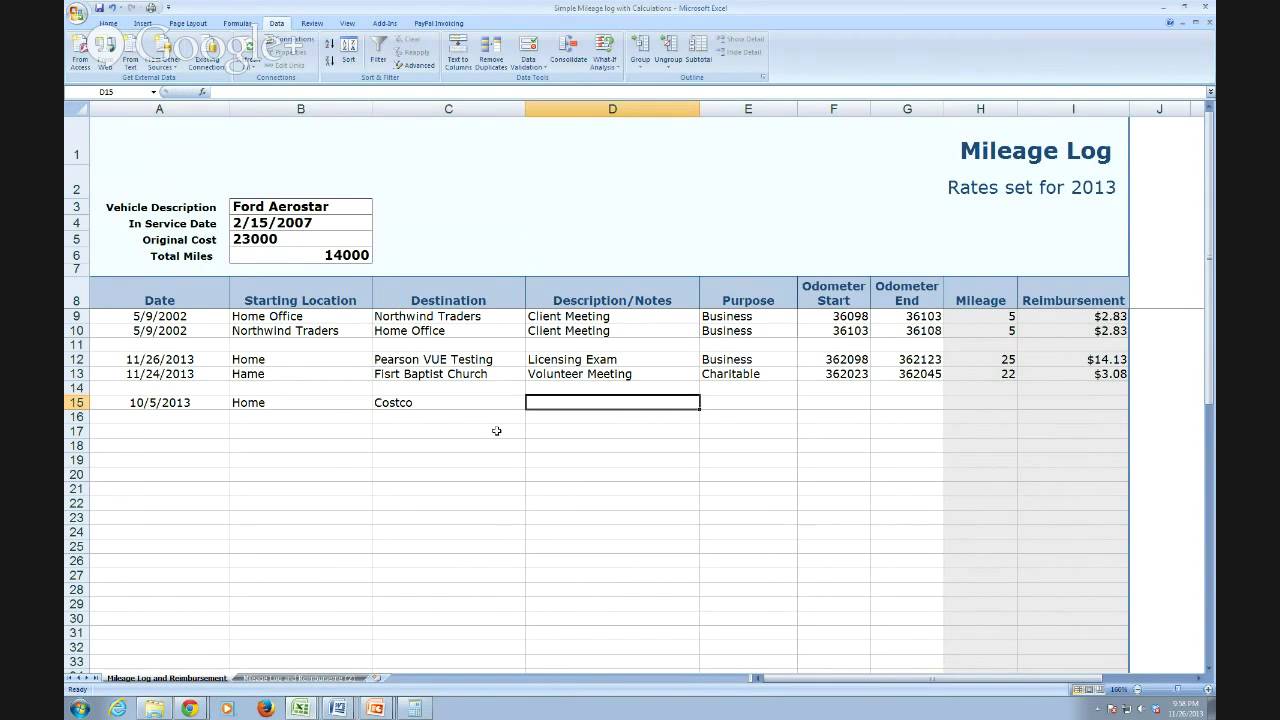Launch Text to Columns
The image size is (1280, 720).
click(458, 53)
